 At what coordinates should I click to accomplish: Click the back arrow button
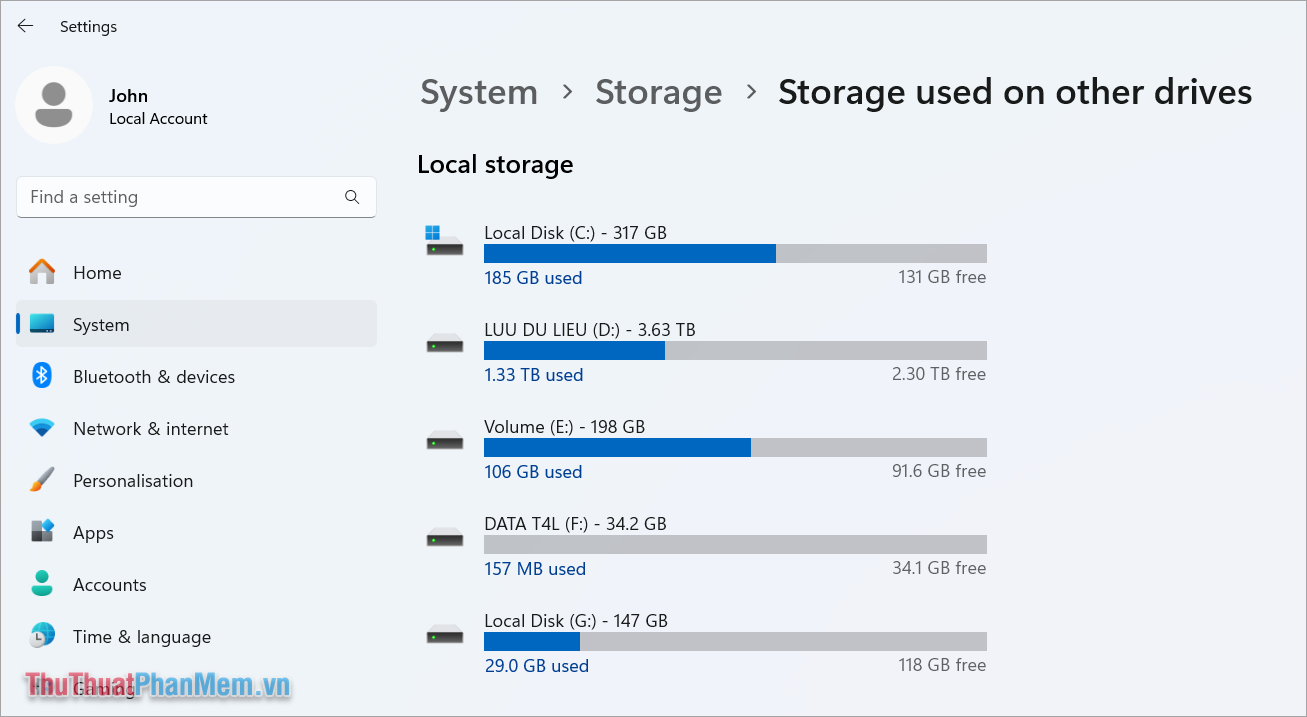25,26
